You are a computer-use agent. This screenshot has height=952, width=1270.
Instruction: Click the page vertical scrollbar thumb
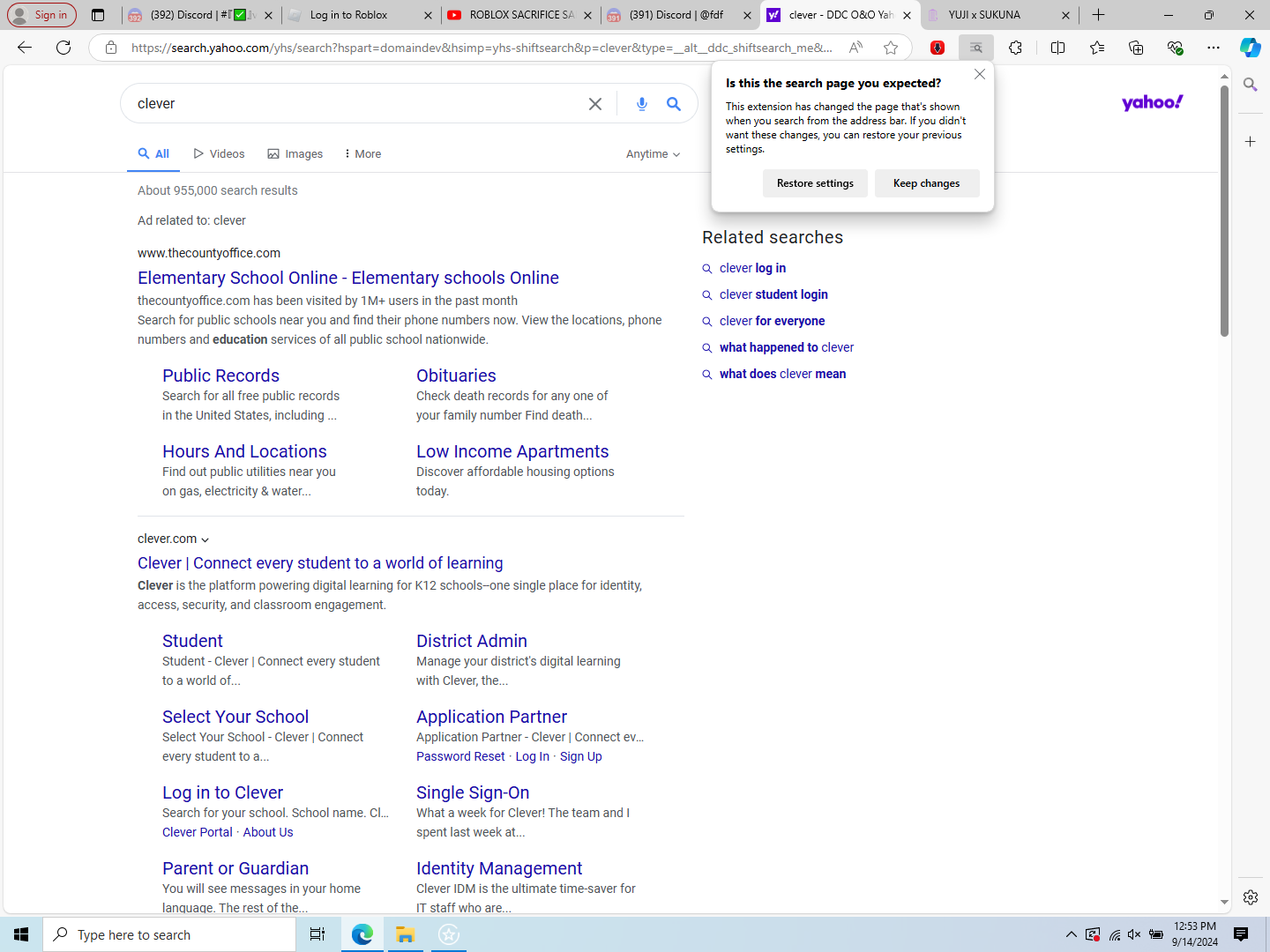tap(1224, 210)
